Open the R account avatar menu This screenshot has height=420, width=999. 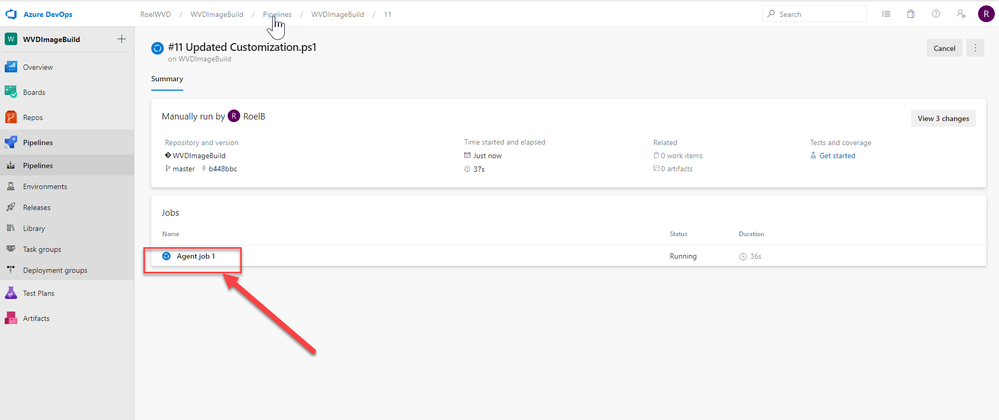[986, 14]
